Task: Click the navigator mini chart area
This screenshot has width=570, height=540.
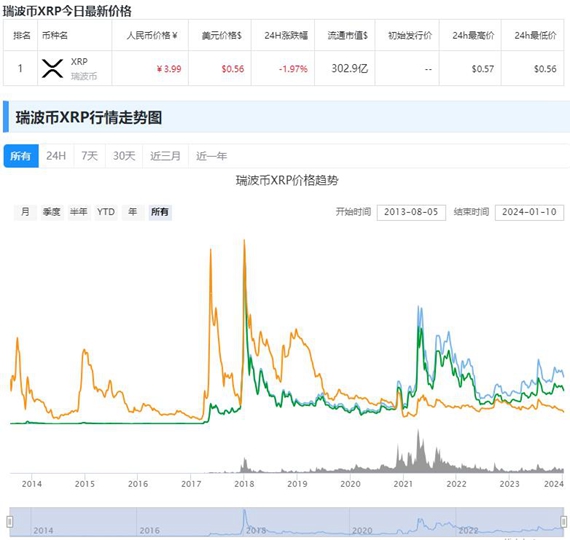Action: 287,522
